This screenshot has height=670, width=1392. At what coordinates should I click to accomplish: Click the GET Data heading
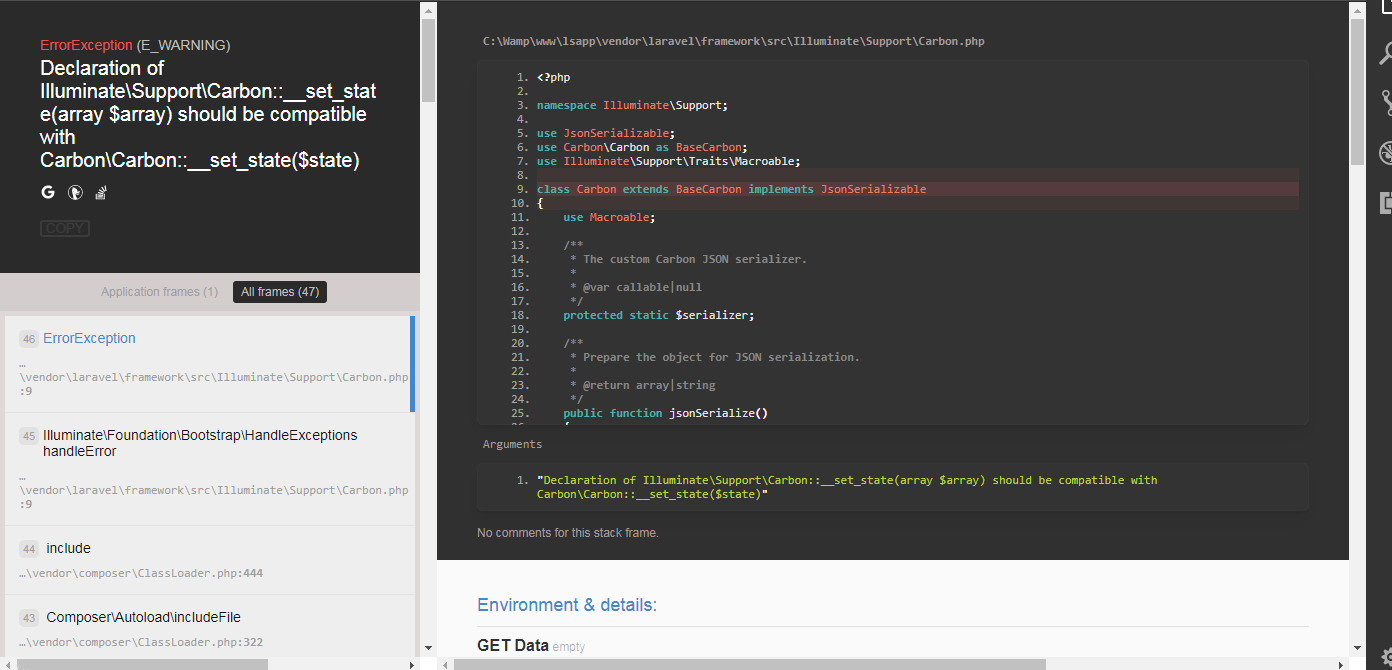(x=513, y=646)
